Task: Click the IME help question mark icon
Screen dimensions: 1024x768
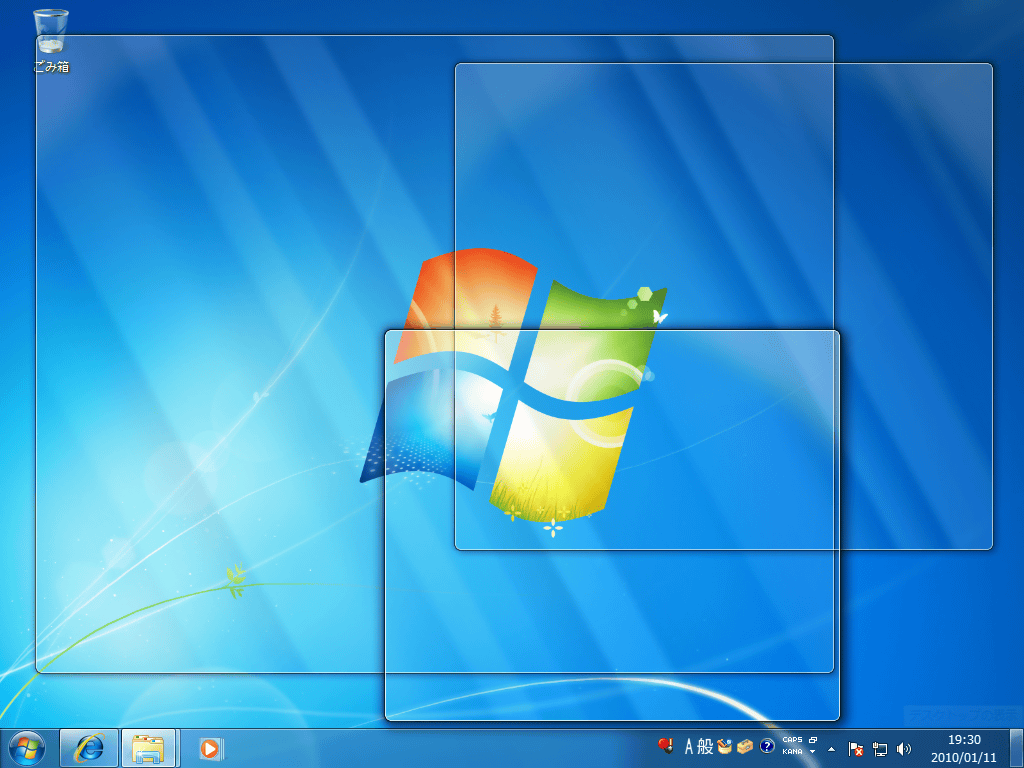Action: (767, 746)
